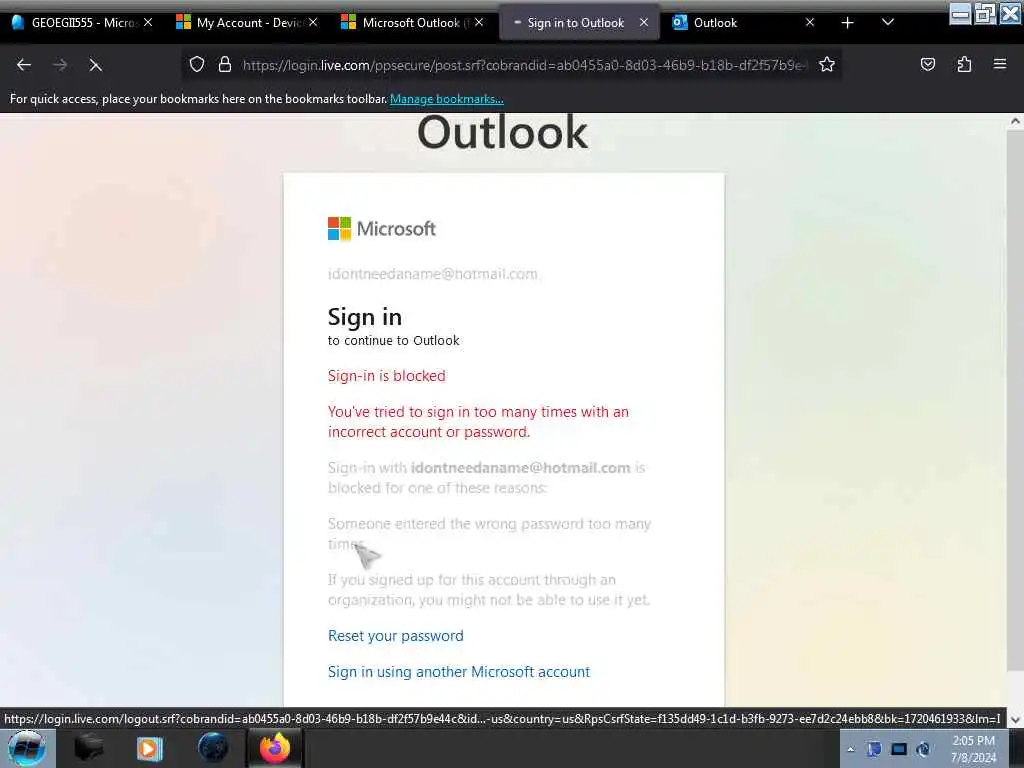Open the Manage bookmarks link

447,99
